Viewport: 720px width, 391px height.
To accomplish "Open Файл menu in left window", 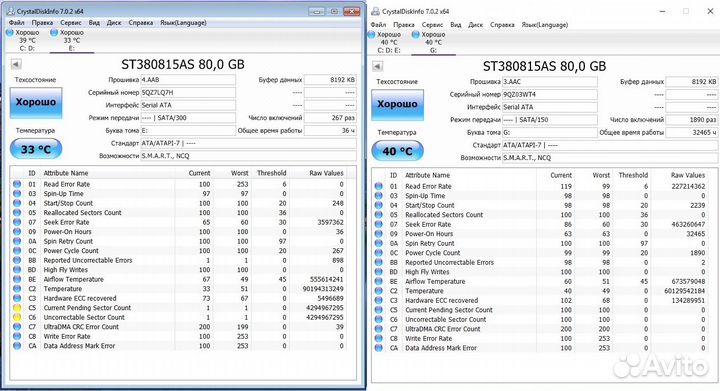I will click(17, 22).
